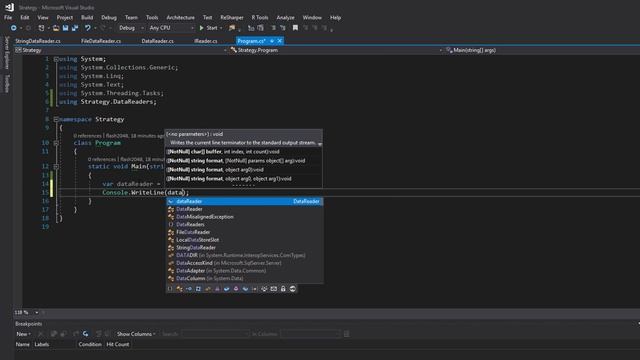Toggle namespaces braces filter in completion popup
640x360 pixels.
[170, 289]
